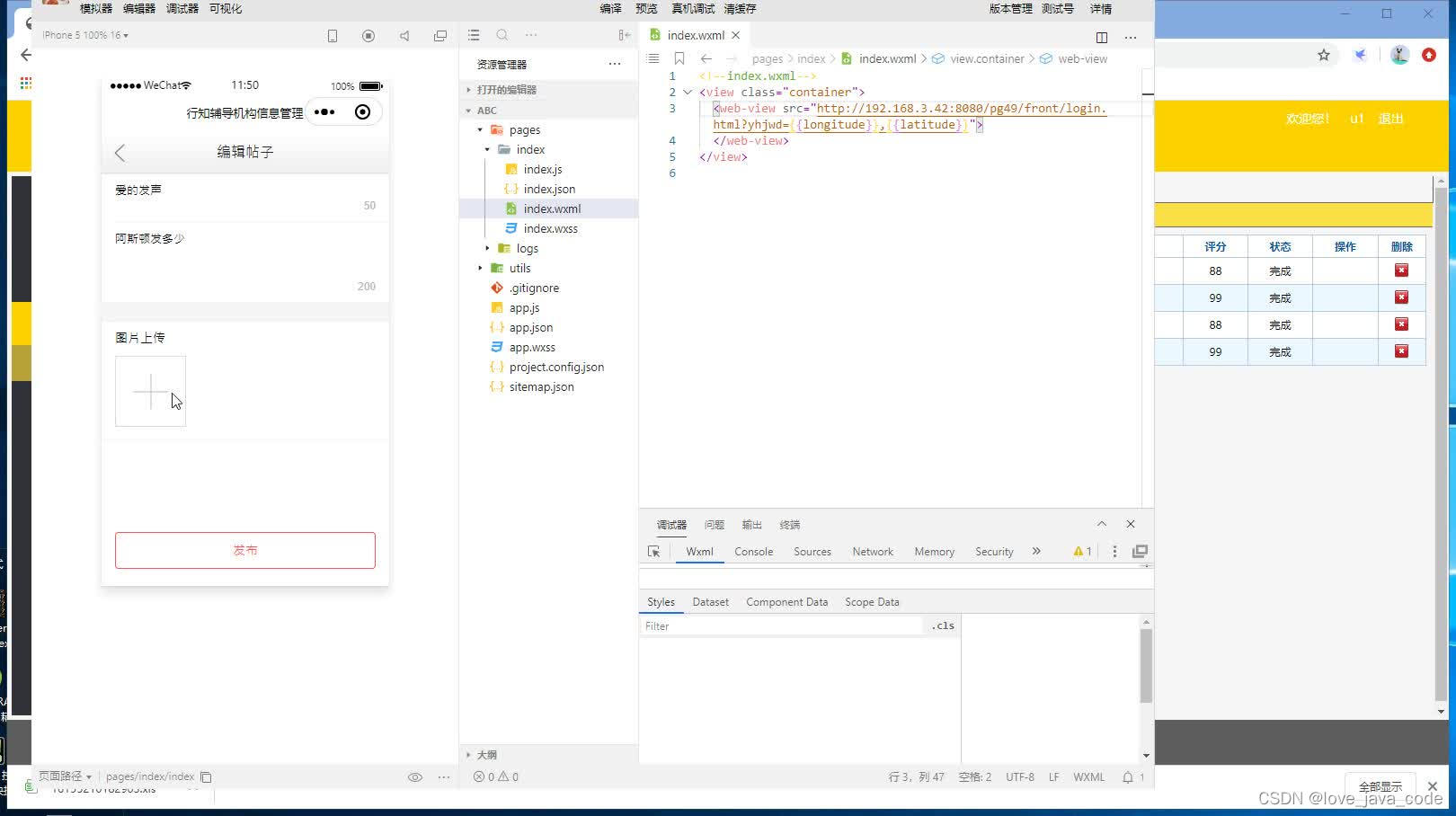The width and height of the screenshot is (1456, 816).
Task: Click the 退出 logout link
Action: [x=1390, y=119]
